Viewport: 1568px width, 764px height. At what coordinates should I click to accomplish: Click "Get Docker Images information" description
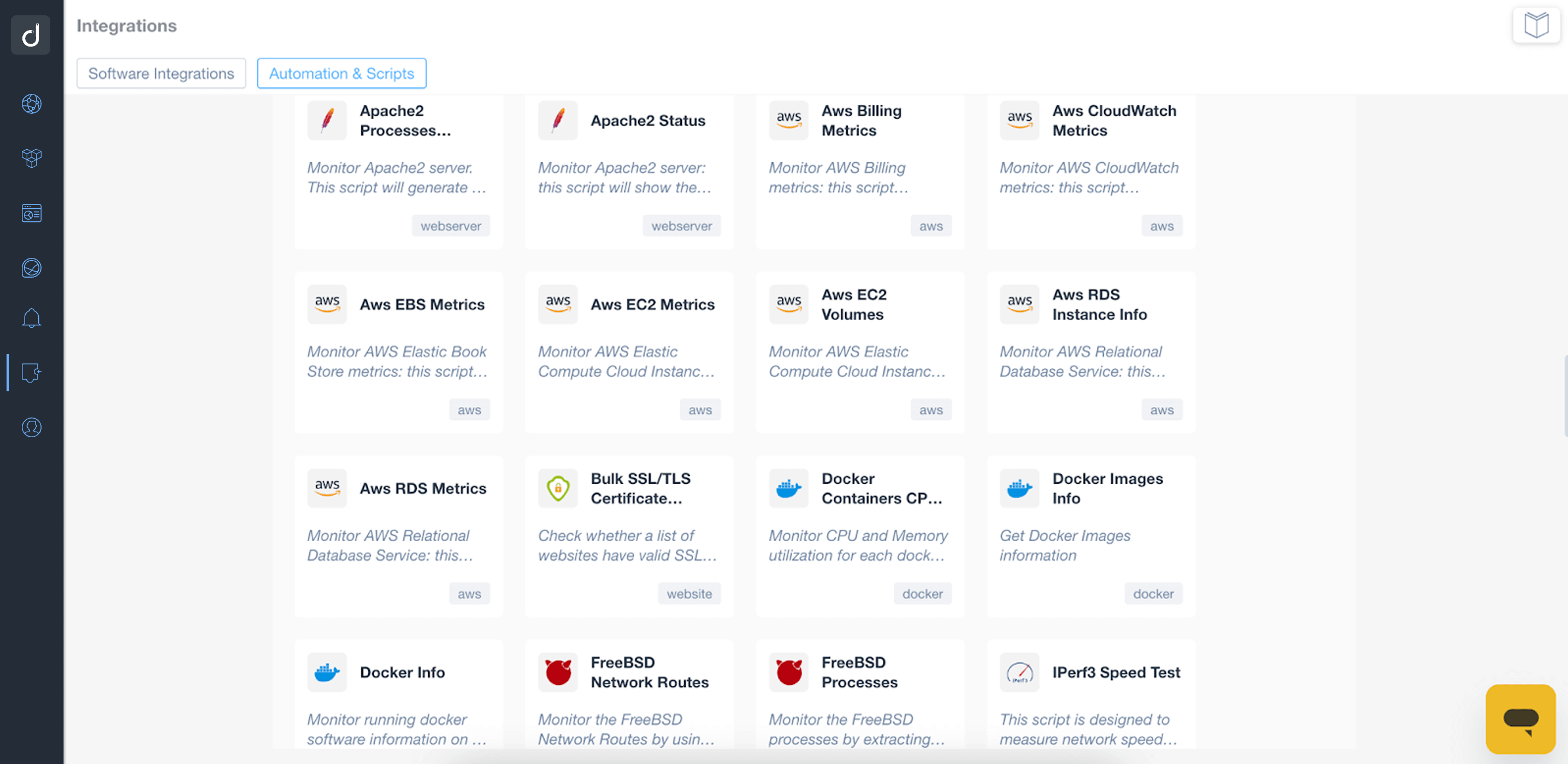(1065, 545)
